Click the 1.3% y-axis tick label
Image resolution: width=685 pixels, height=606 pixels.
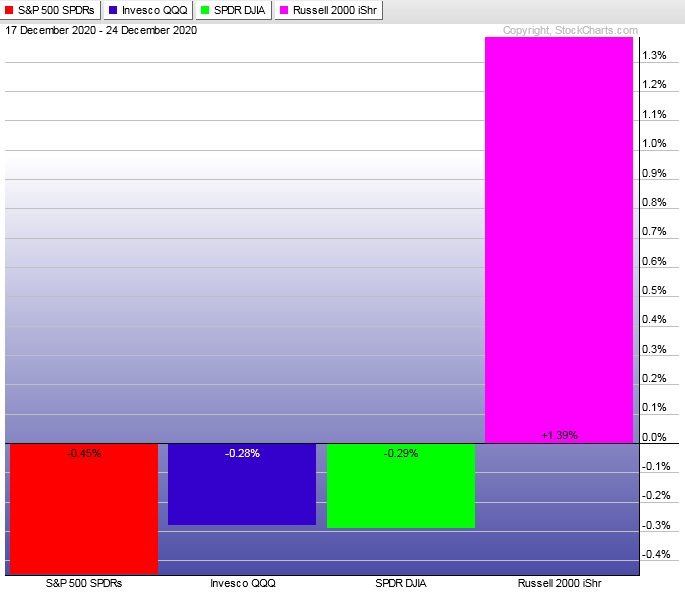(x=654, y=55)
